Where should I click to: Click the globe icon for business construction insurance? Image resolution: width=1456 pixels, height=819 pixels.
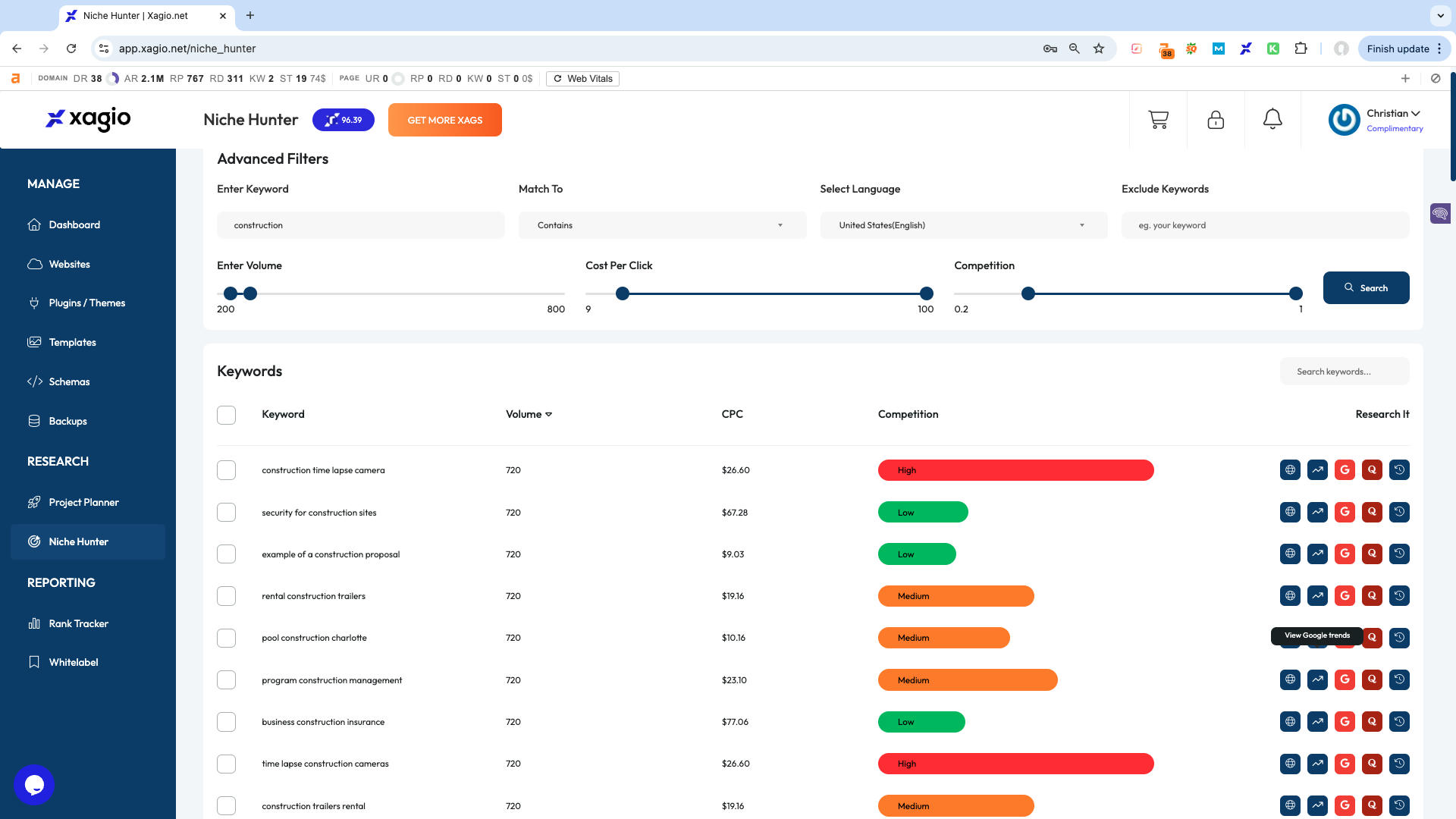1290,722
